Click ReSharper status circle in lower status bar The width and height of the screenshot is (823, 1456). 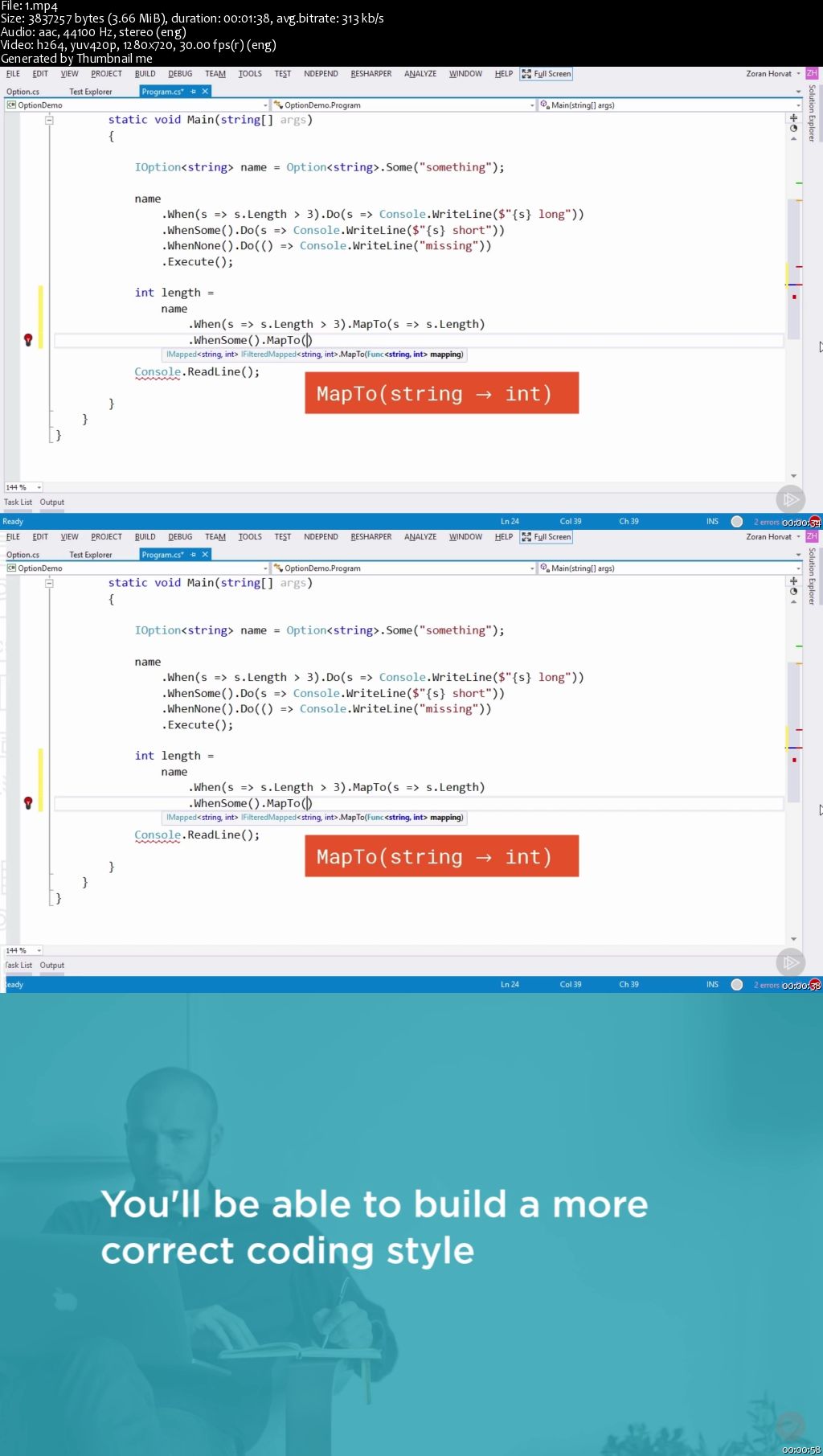tap(737, 985)
